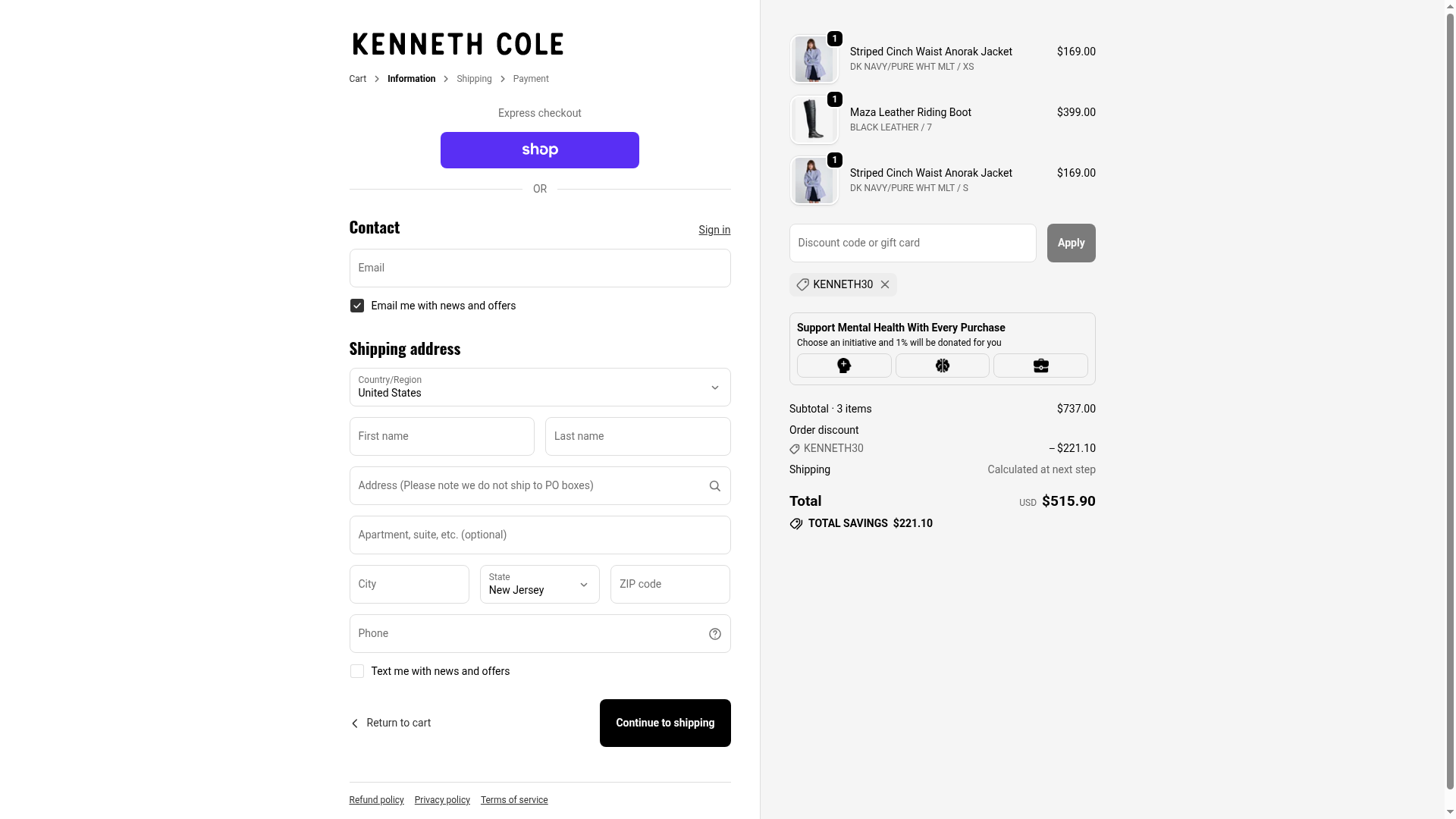This screenshot has height=819, width=1456.
Task: Click the address search magnifier icon
Action: click(714, 486)
